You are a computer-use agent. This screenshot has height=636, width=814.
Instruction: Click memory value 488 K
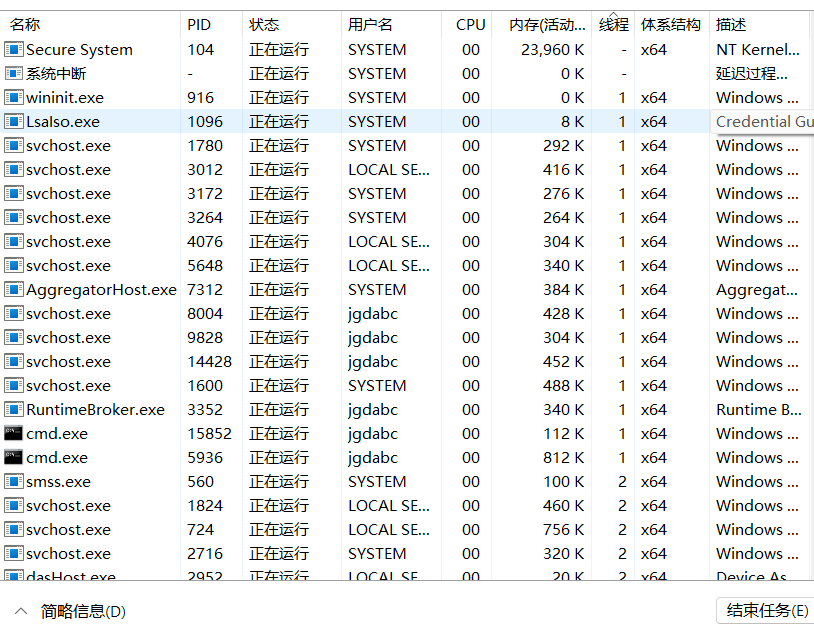(x=564, y=386)
